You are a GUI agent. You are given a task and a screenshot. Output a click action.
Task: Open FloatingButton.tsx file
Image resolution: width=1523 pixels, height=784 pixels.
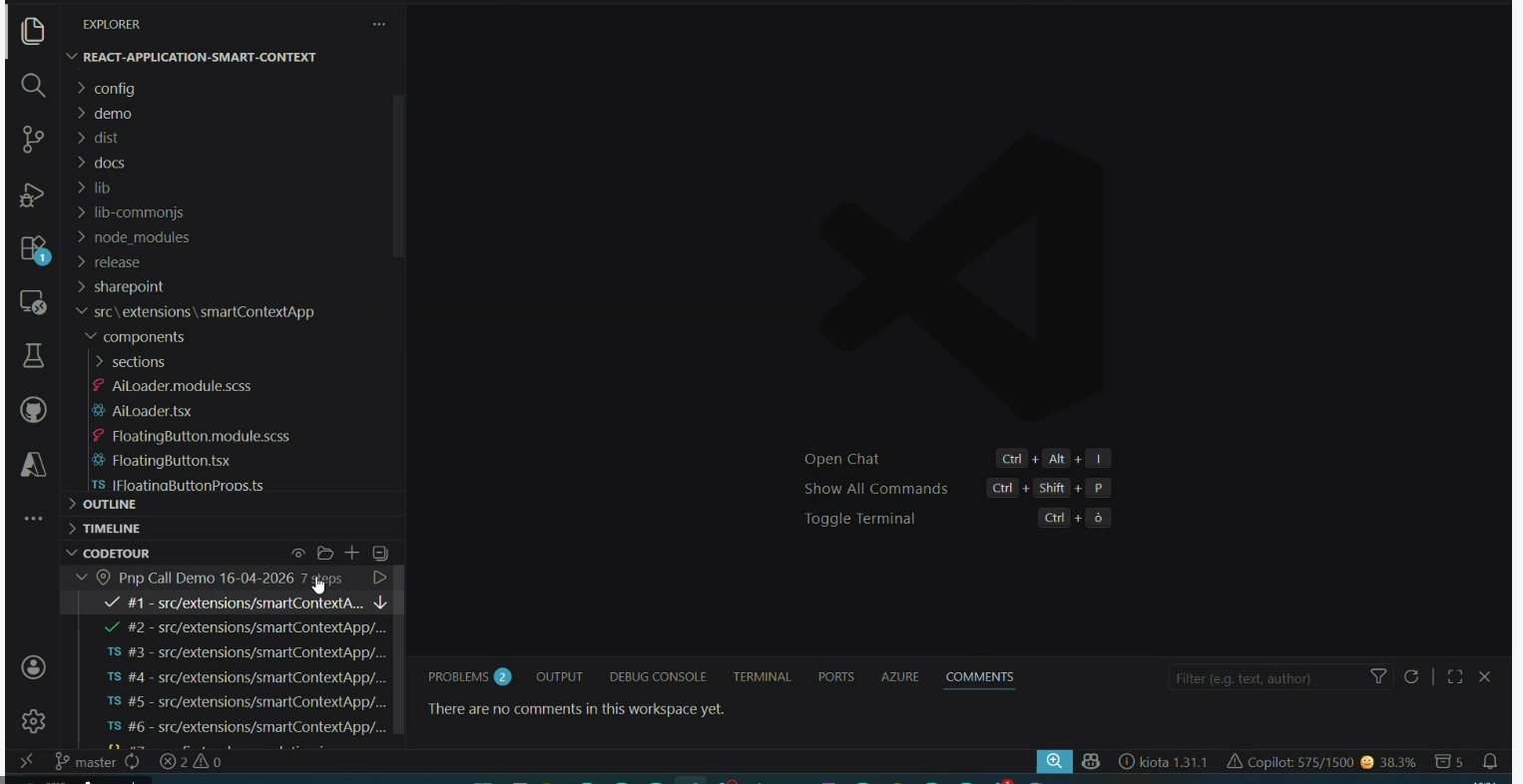(x=171, y=461)
